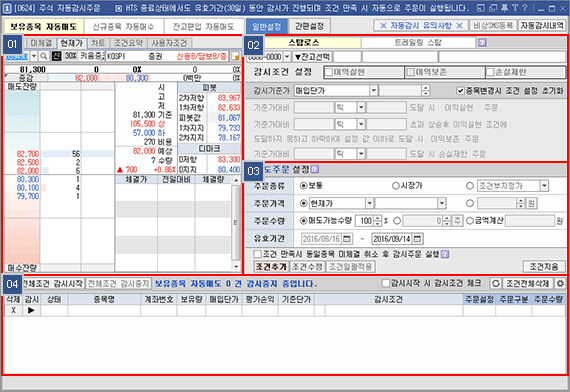
Task: Select the 일반설정 tab
Action: [267, 26]
